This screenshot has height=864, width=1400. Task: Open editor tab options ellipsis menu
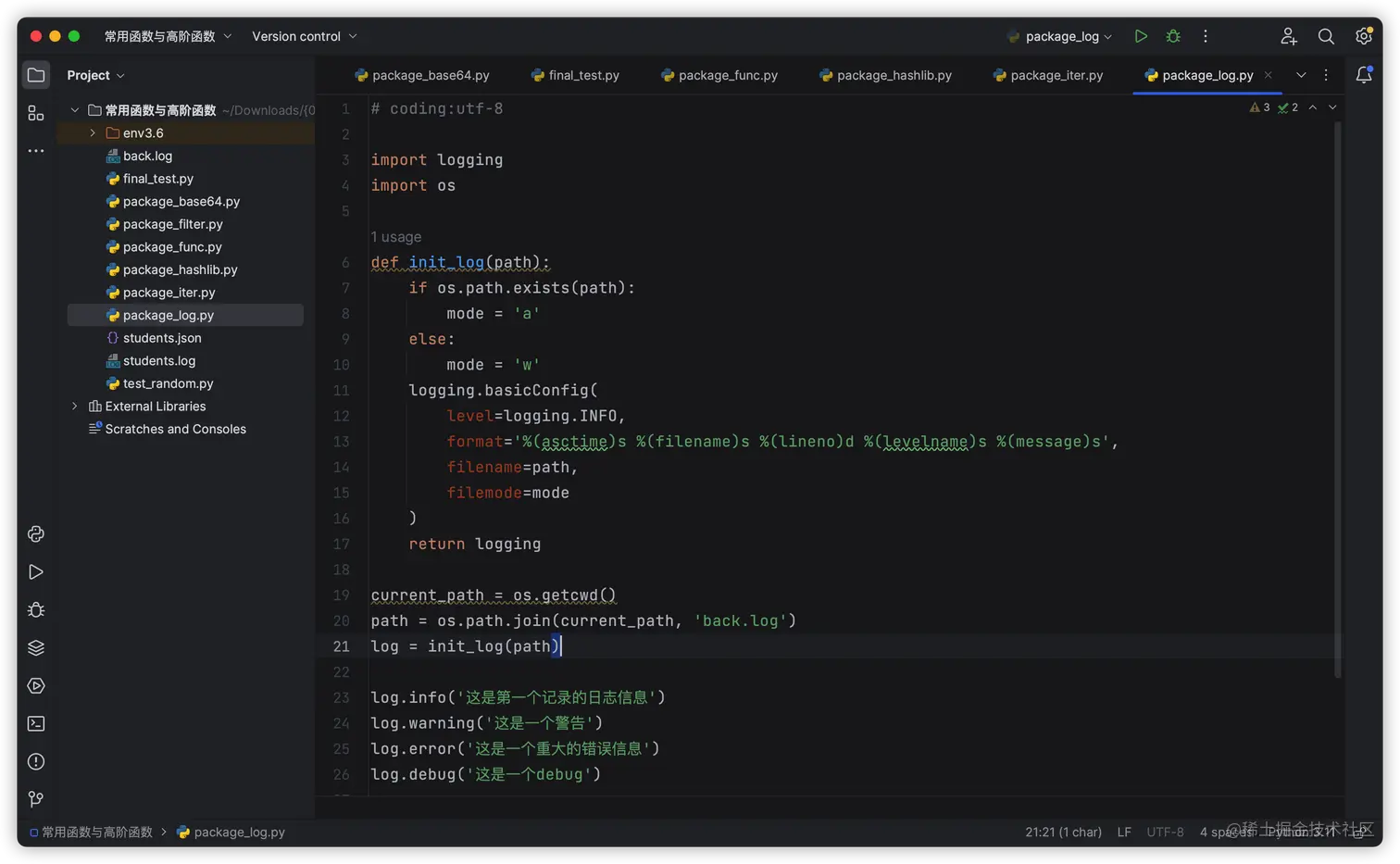click(x=1326, y=75)
